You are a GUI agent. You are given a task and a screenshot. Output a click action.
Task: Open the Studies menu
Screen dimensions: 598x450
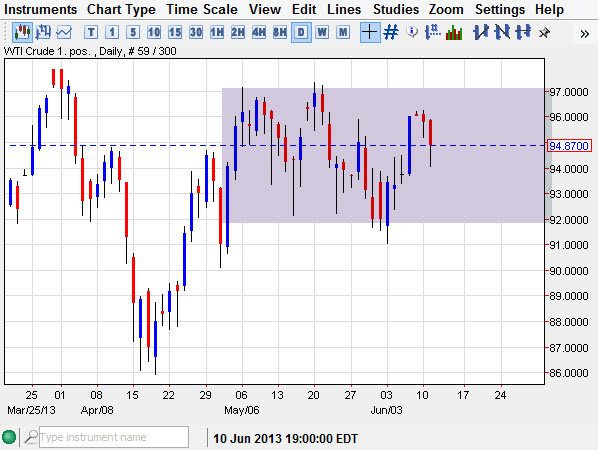tap(396, 9)
